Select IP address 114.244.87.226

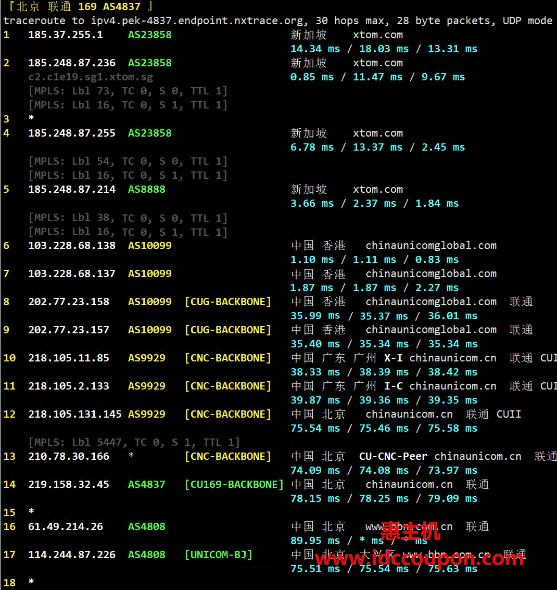click(x=72, y=555)
